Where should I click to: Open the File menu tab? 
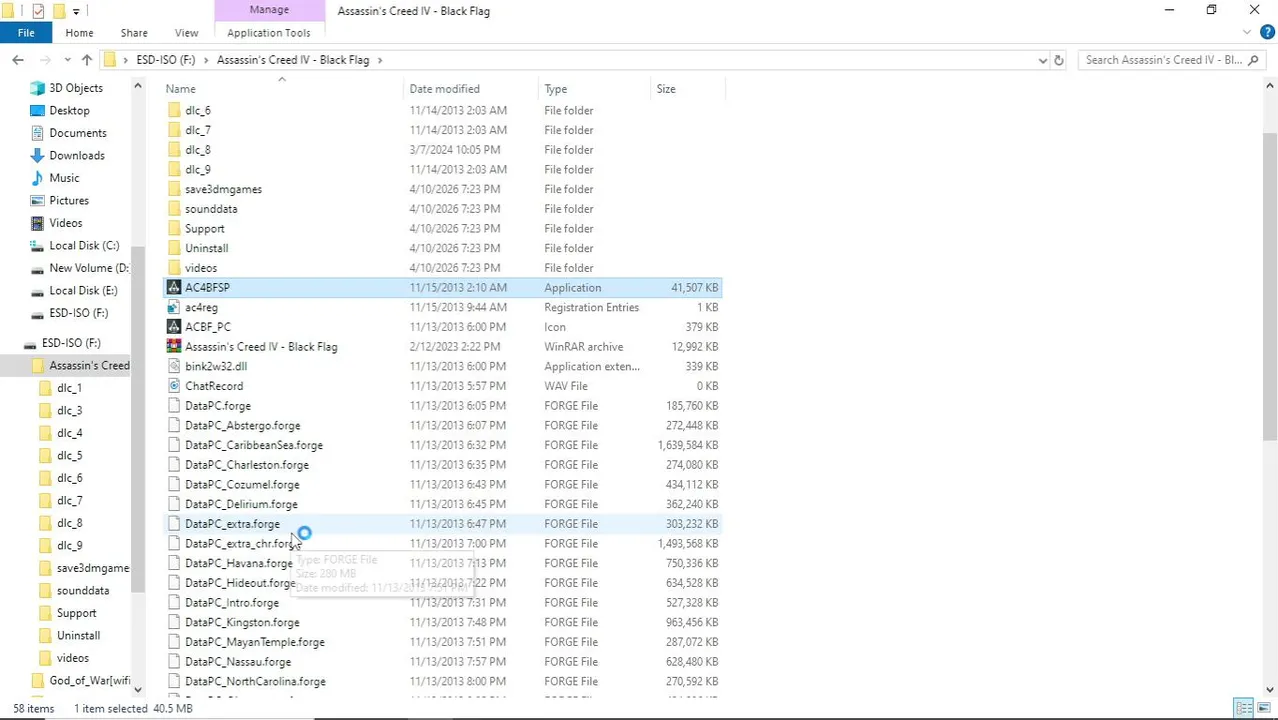pos(26,33)
